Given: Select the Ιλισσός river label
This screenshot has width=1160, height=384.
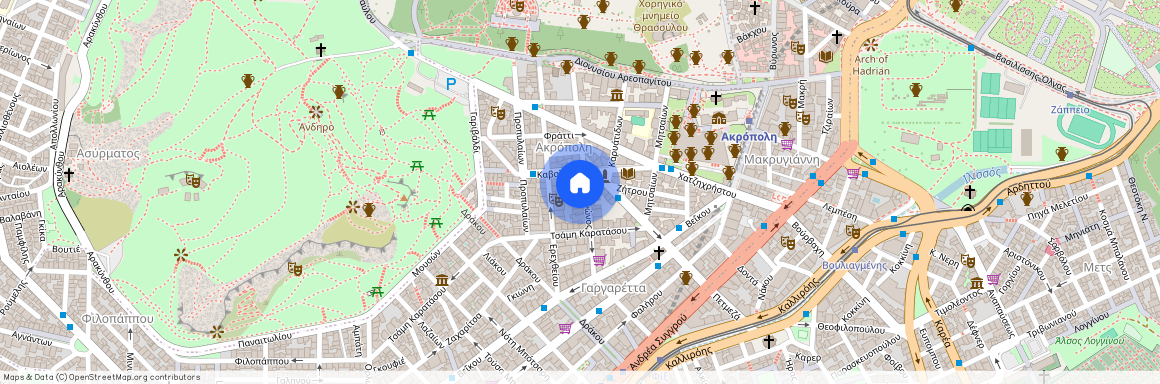Looking at the screenshot, I should [x=982, y=175].
